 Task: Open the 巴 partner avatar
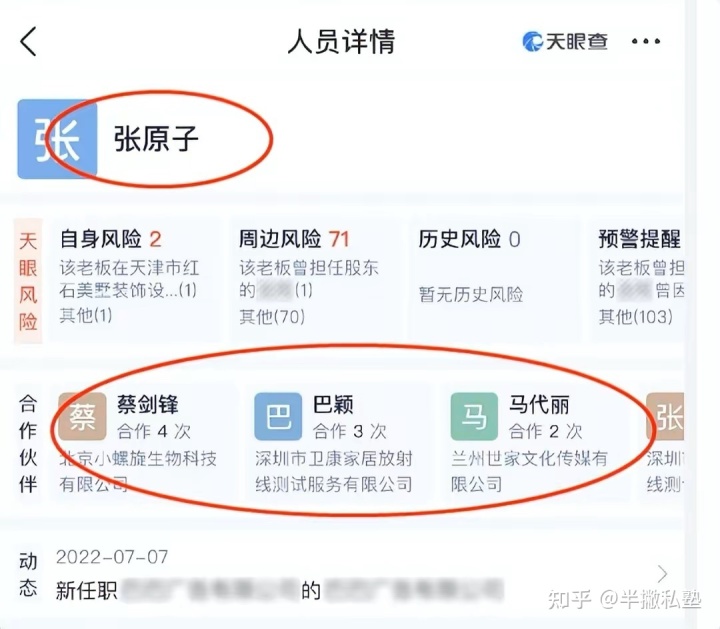(x=278, y=416)
